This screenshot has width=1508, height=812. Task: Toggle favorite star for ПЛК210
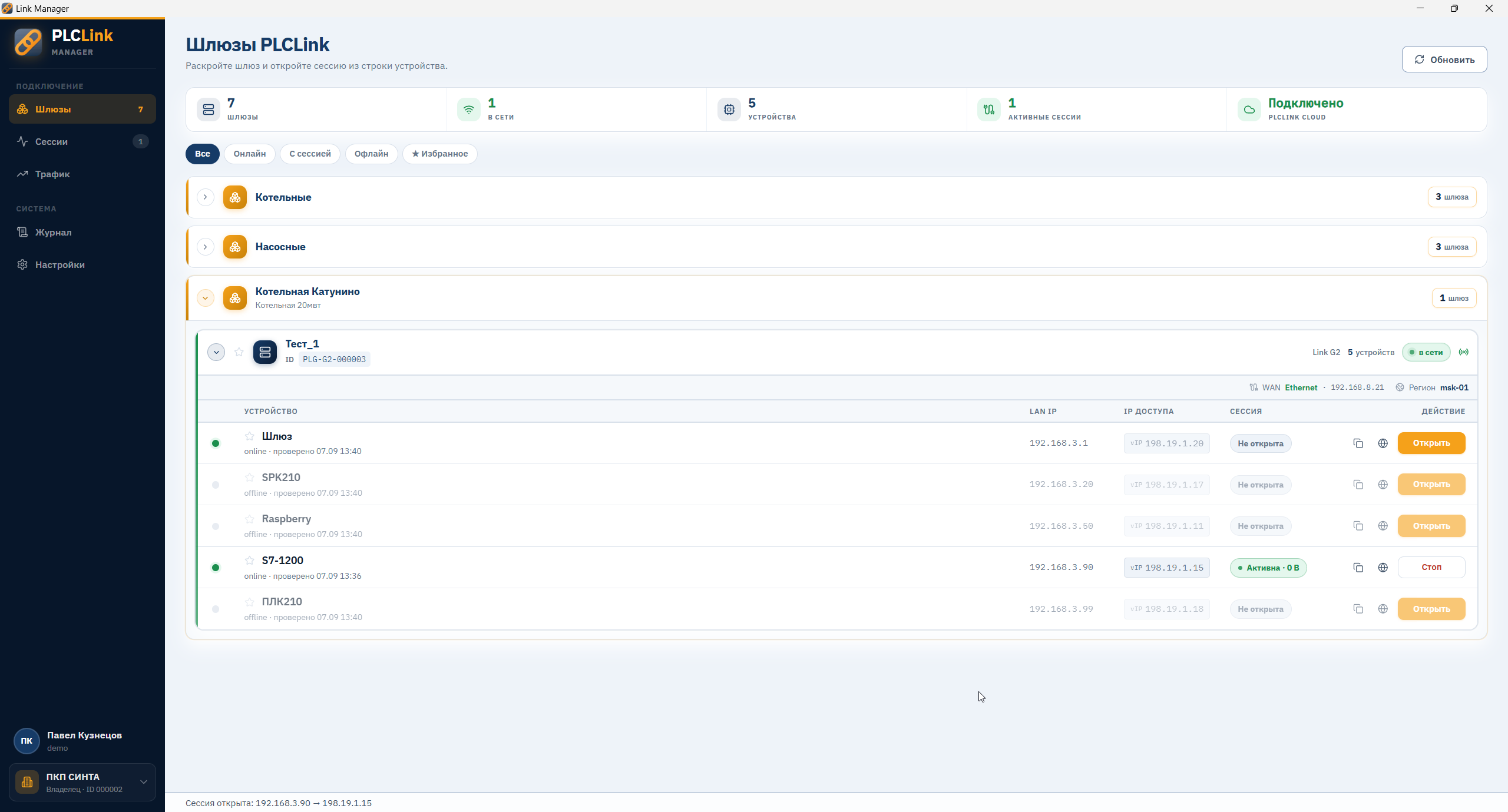(x=250, y=602)
